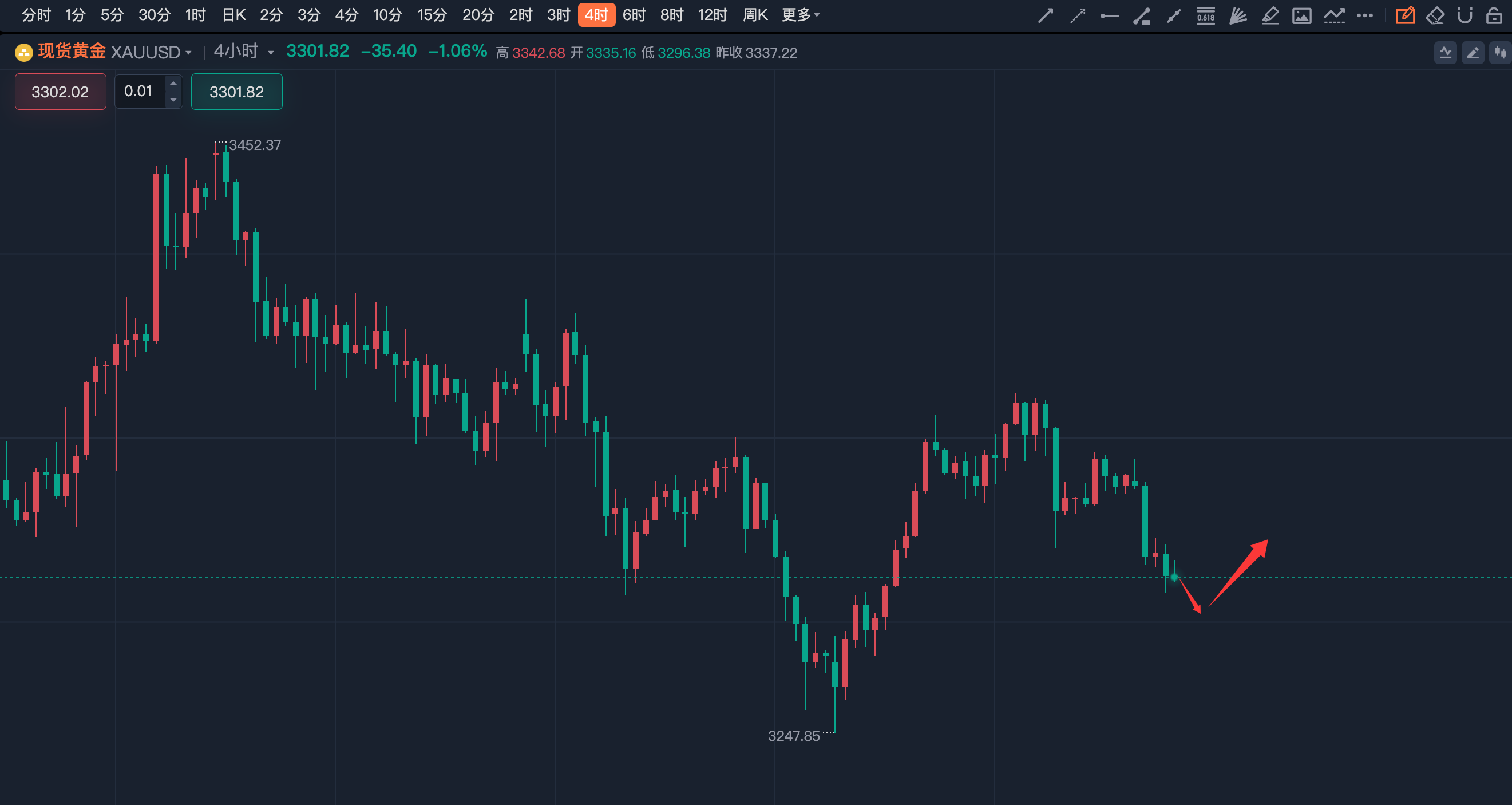The image size is (1512, 805).
Task: Toggle the orange drawing mode button
Action: tap(1404, 15)
